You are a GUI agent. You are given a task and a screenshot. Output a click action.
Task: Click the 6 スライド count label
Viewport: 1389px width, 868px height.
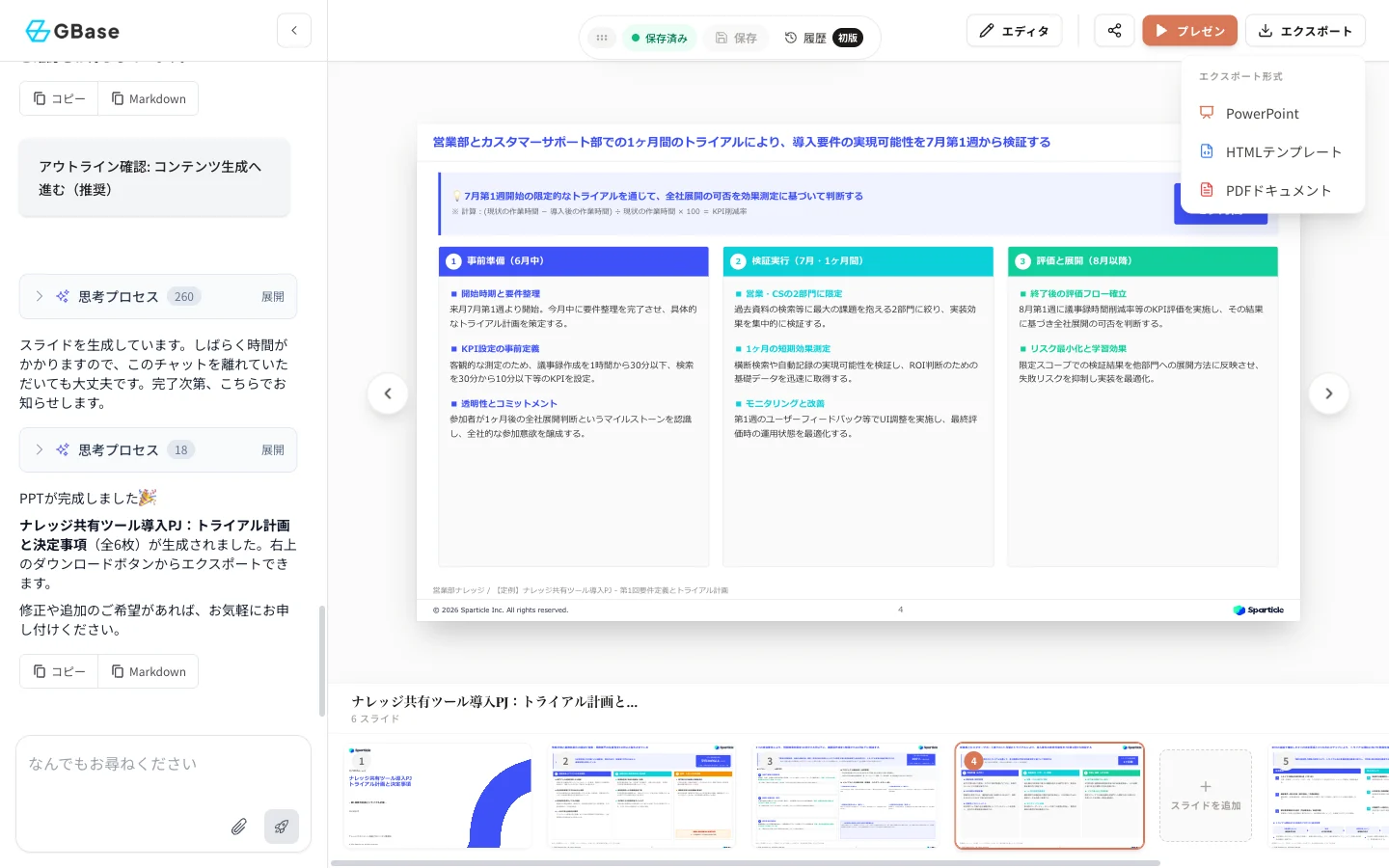[375, 719]
